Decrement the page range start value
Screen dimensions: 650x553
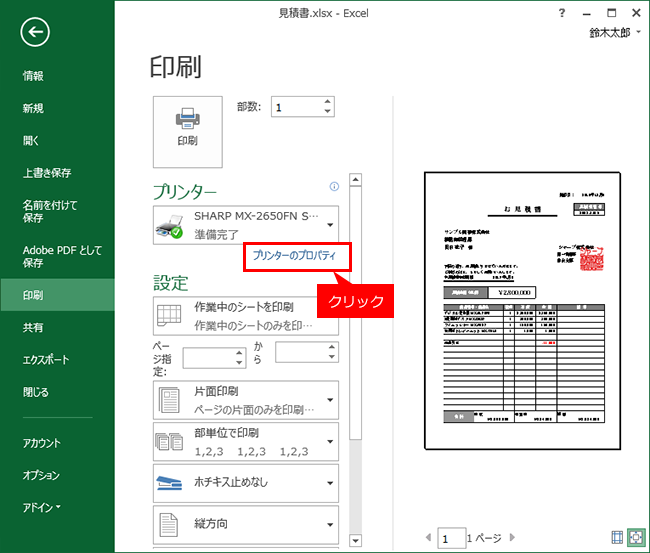(x=239, y=362)
